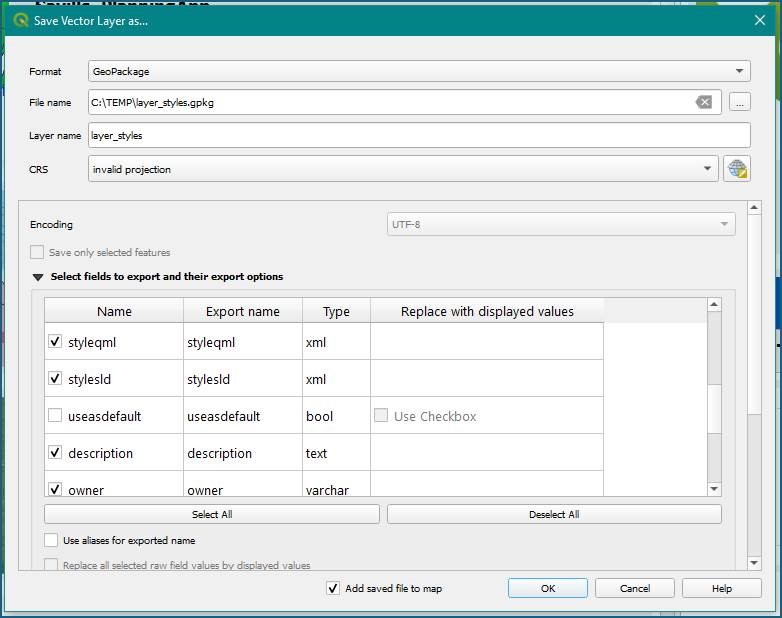This screenshot has width=782, height=618.
Task: Check the useasdefault field checkbox
Action: (55, 415)
